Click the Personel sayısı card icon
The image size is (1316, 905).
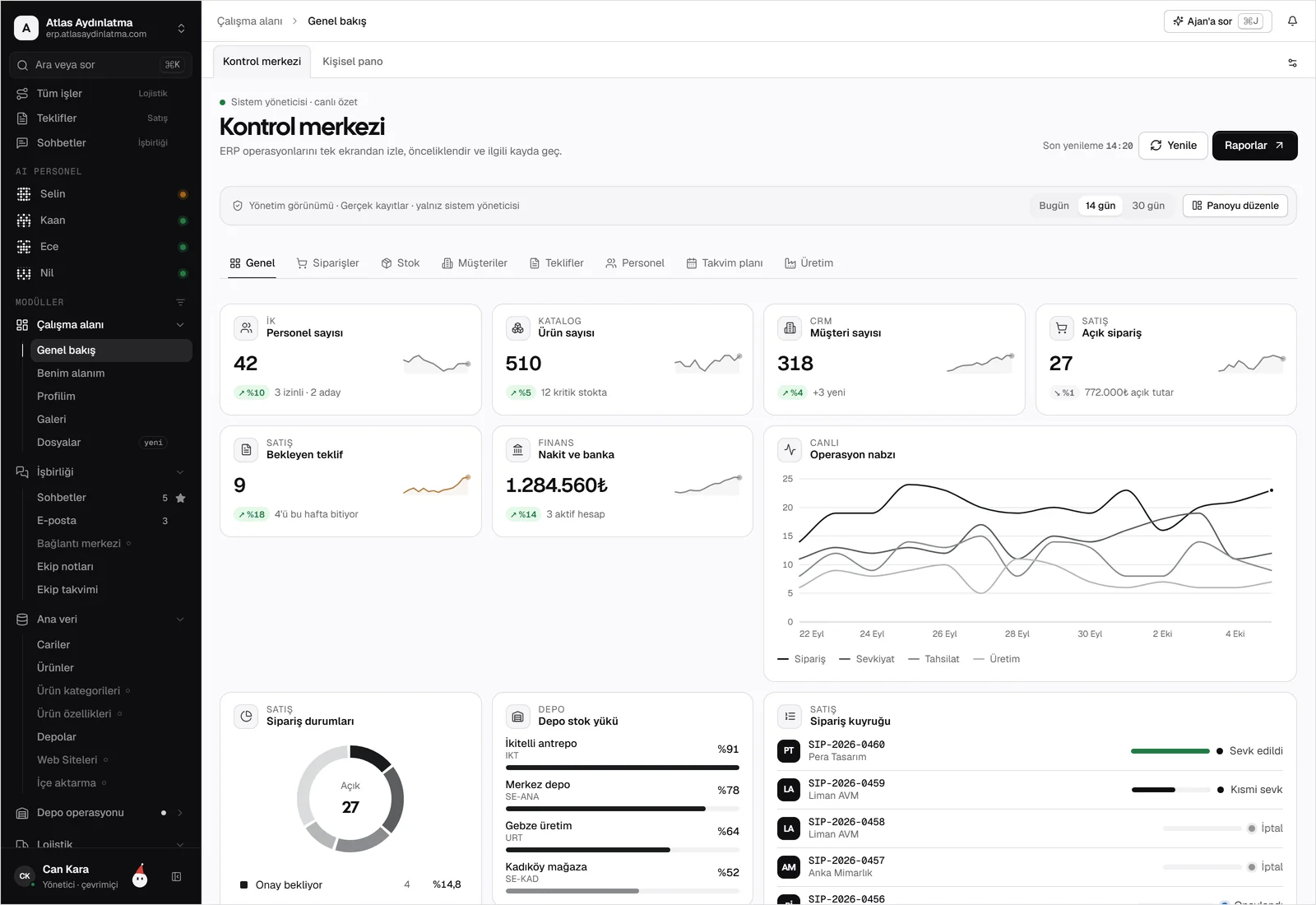point(246,327)
